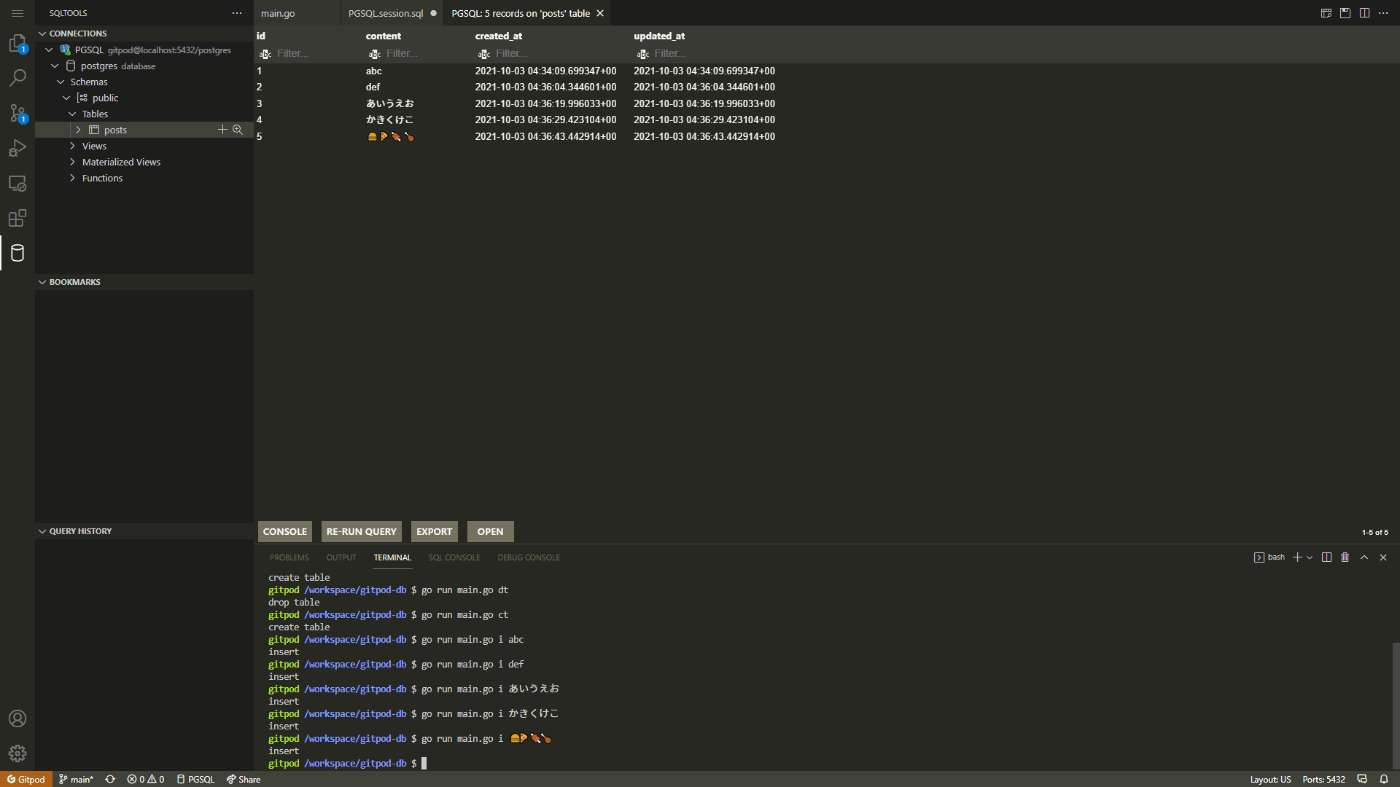Collapse the public schema node
Screen dimensions: 1400x787
pyautogui.click(x=67, y=97)
